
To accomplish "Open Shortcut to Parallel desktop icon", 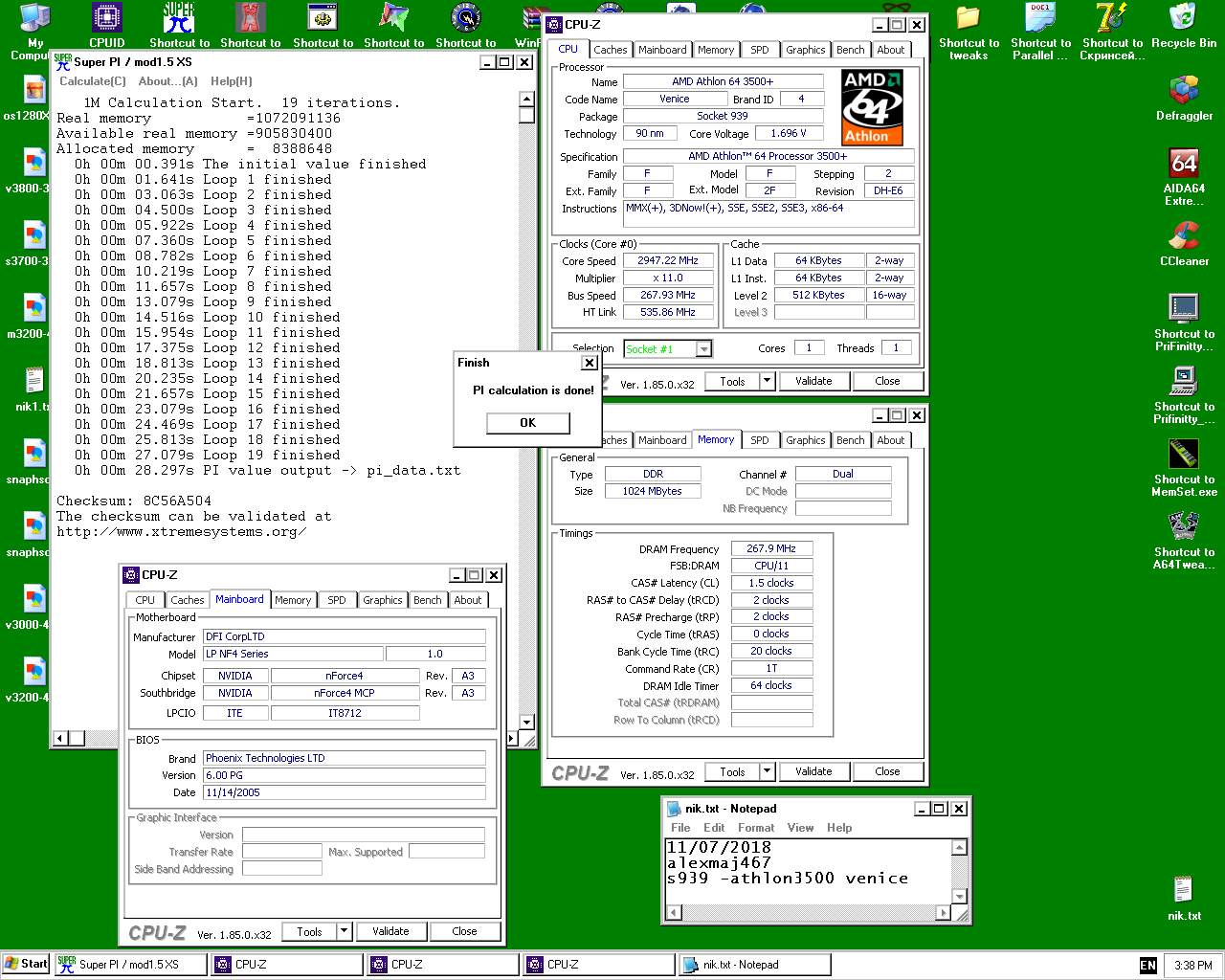I will tap(1040, 18).
